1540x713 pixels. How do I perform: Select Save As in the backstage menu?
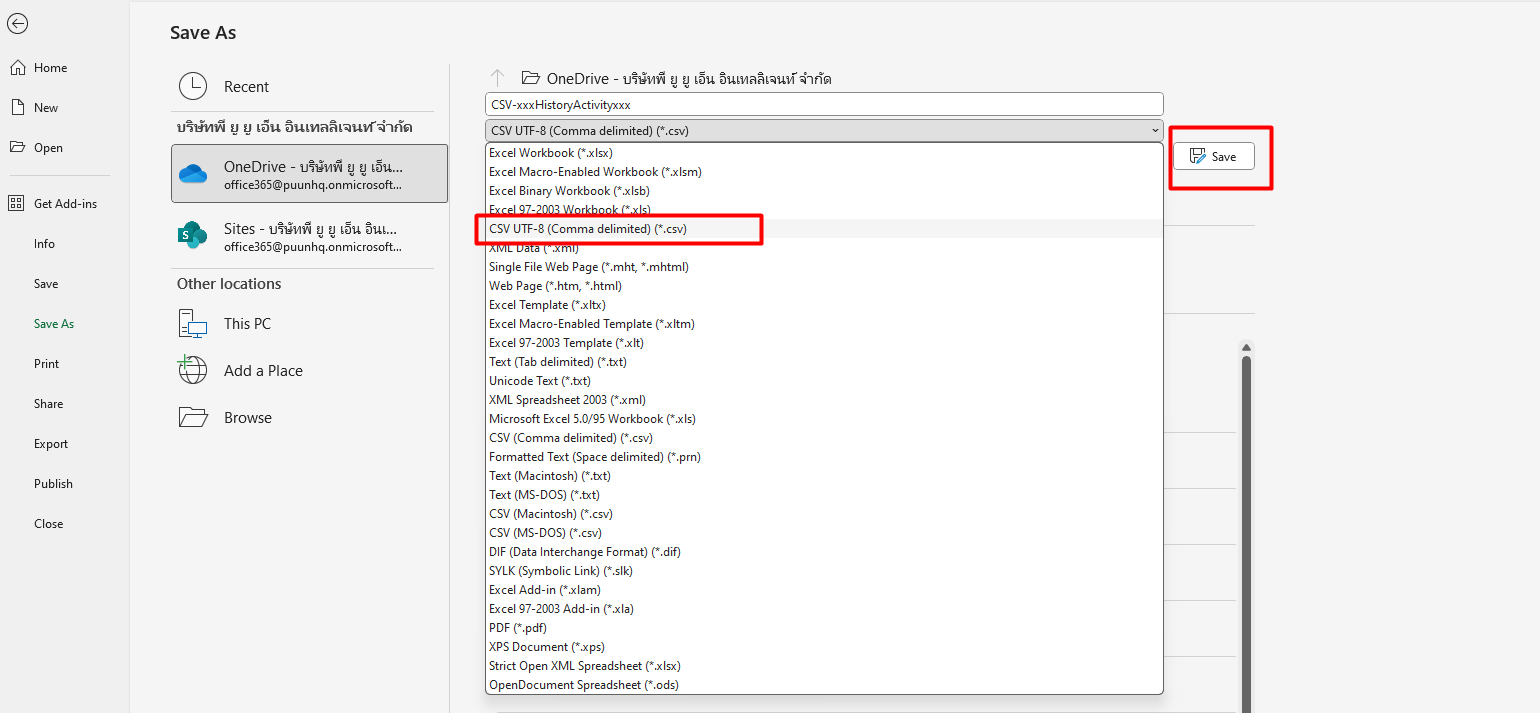pyautogui.click(x=54, y=324)
